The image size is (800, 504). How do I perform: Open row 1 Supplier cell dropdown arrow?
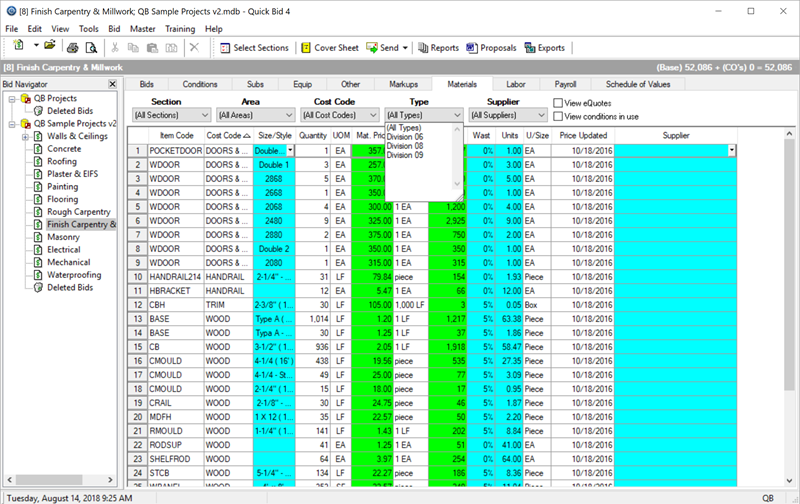(x=732, y=150)
